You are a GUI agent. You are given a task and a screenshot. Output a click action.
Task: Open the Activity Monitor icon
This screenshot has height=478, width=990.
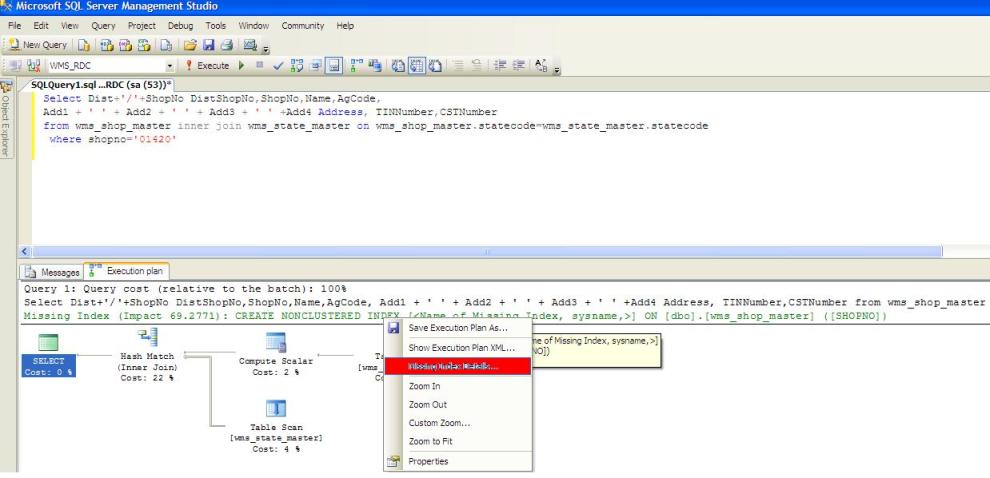(250, 45)
